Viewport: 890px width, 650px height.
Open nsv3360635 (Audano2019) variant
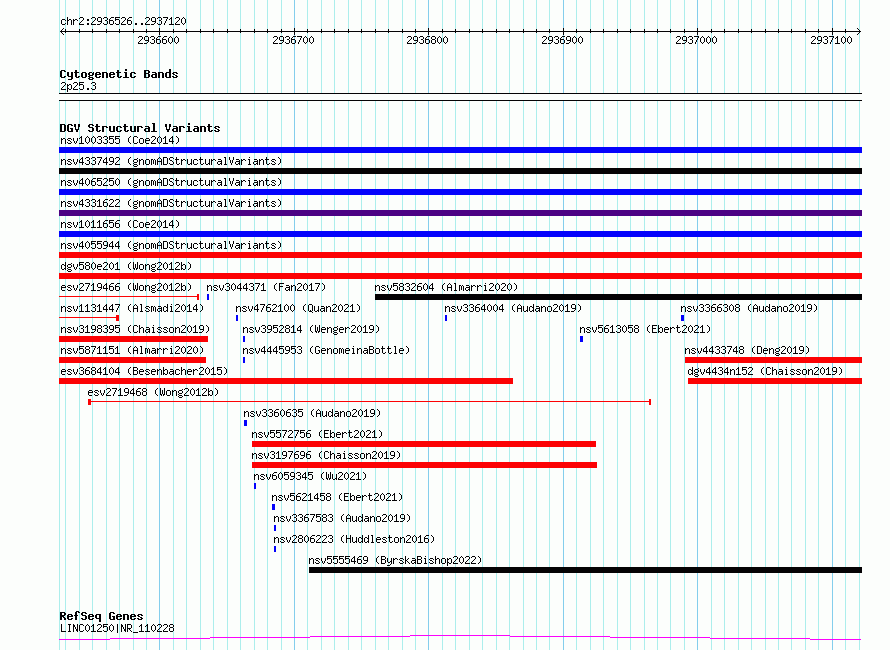pos(312,413)
